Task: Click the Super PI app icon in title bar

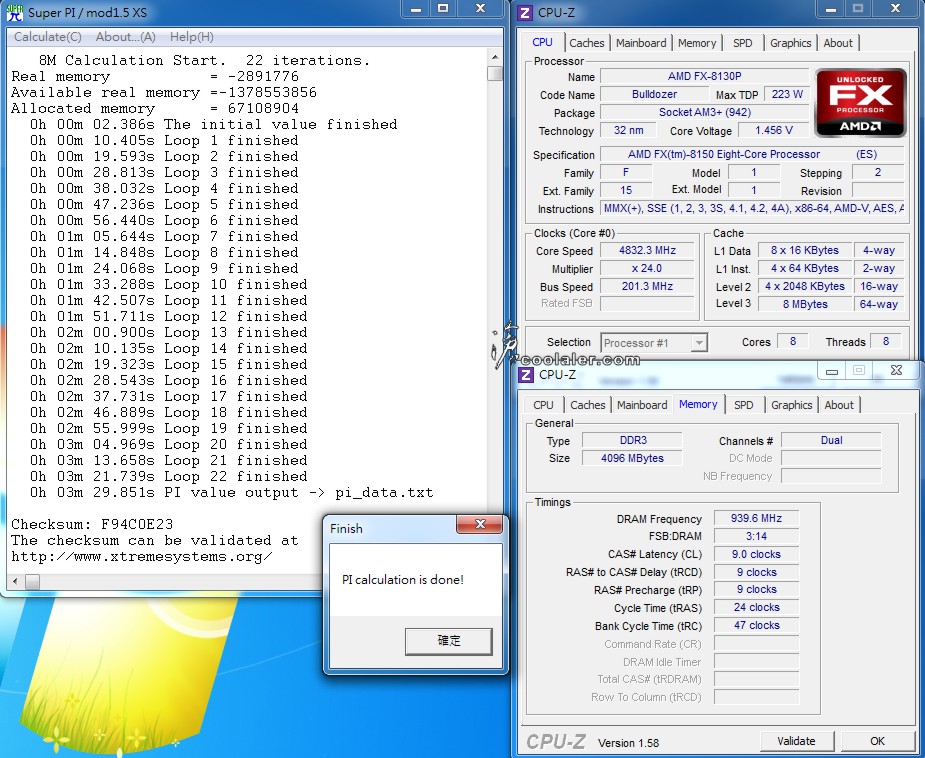Action: pyautogui.click(x=14, y=12)
